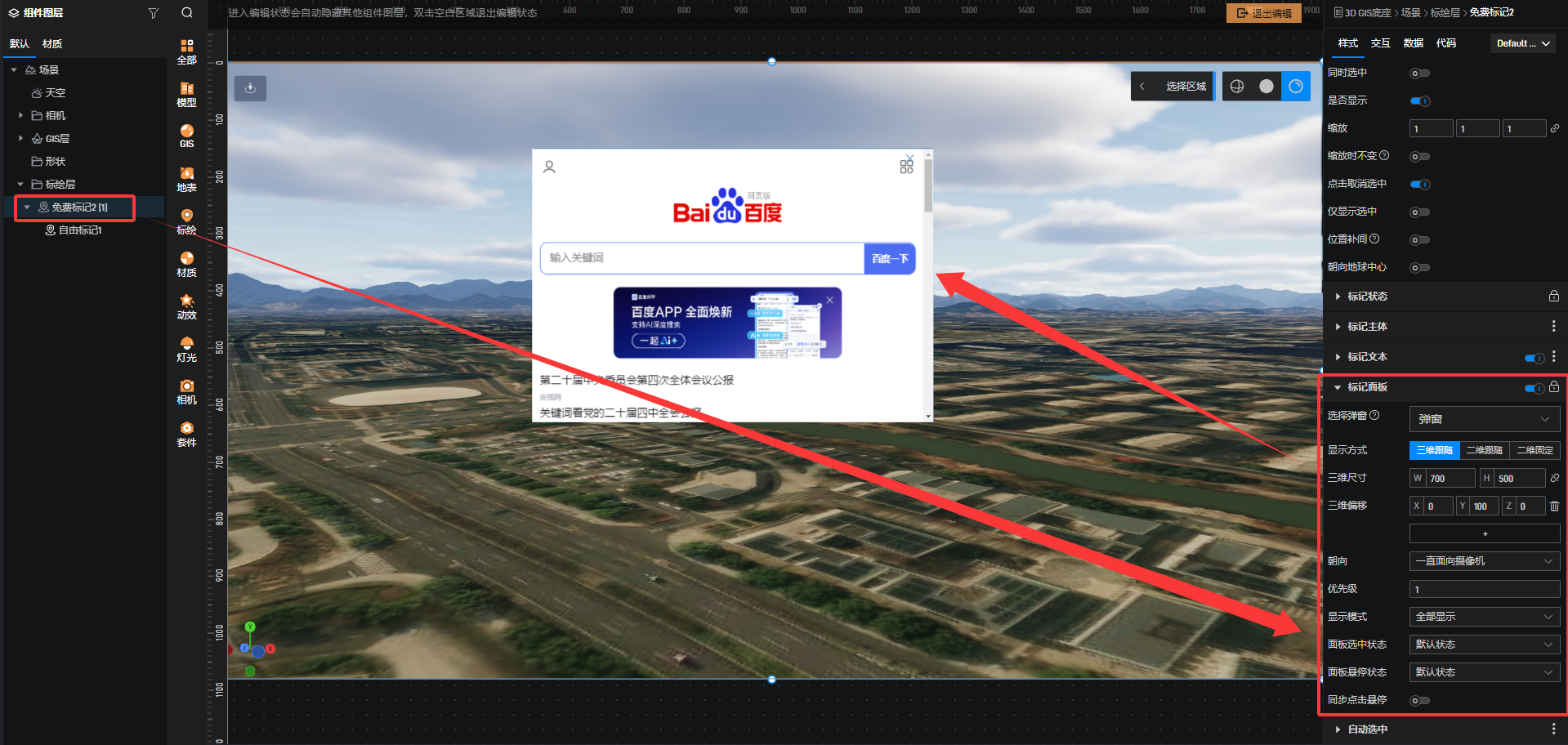
Task: Select the 自由标记1 layer in tree
Action: pyautogui.click(x=79, y=230)
